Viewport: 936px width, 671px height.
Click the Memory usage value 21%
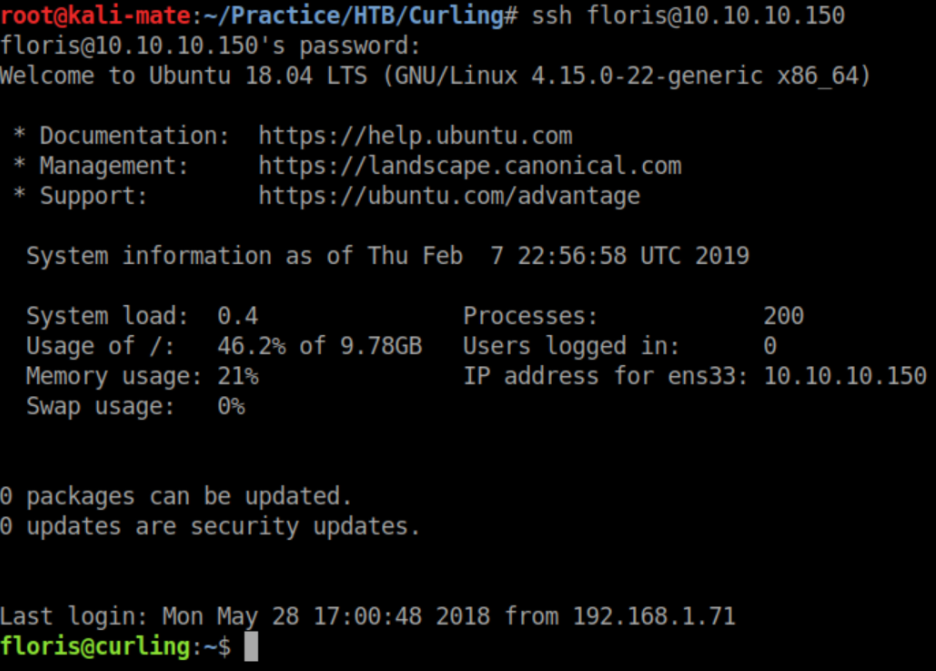coord(238,376)
